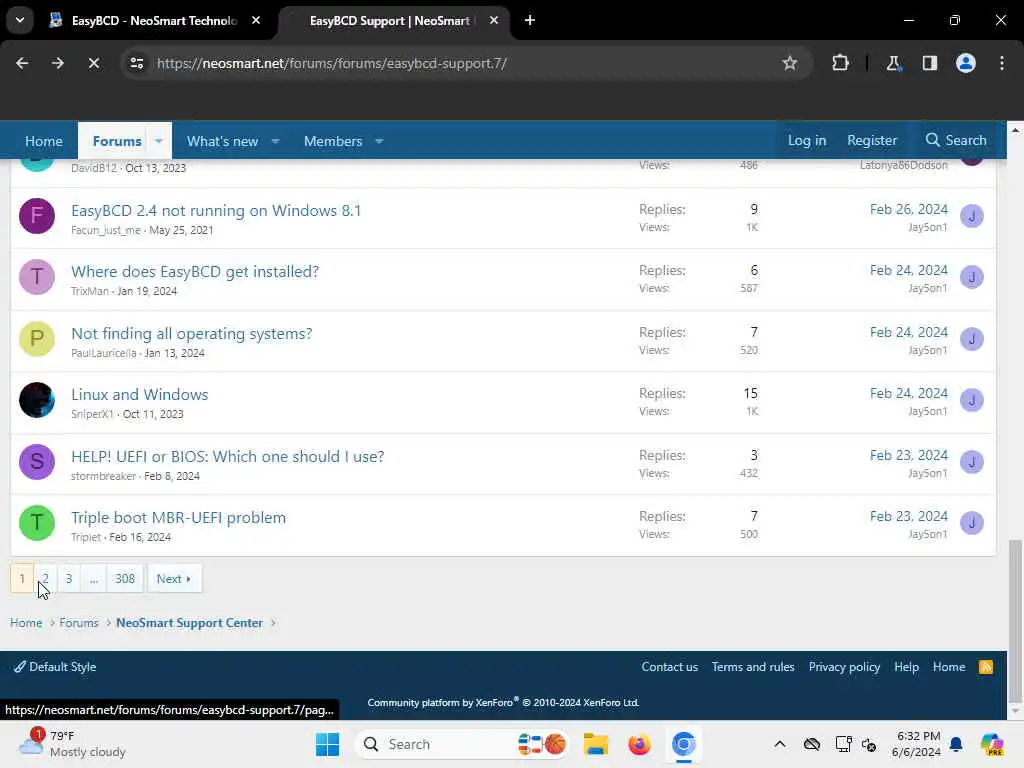
Task: Click the Next page button
Action: click(x=174, y=579)
